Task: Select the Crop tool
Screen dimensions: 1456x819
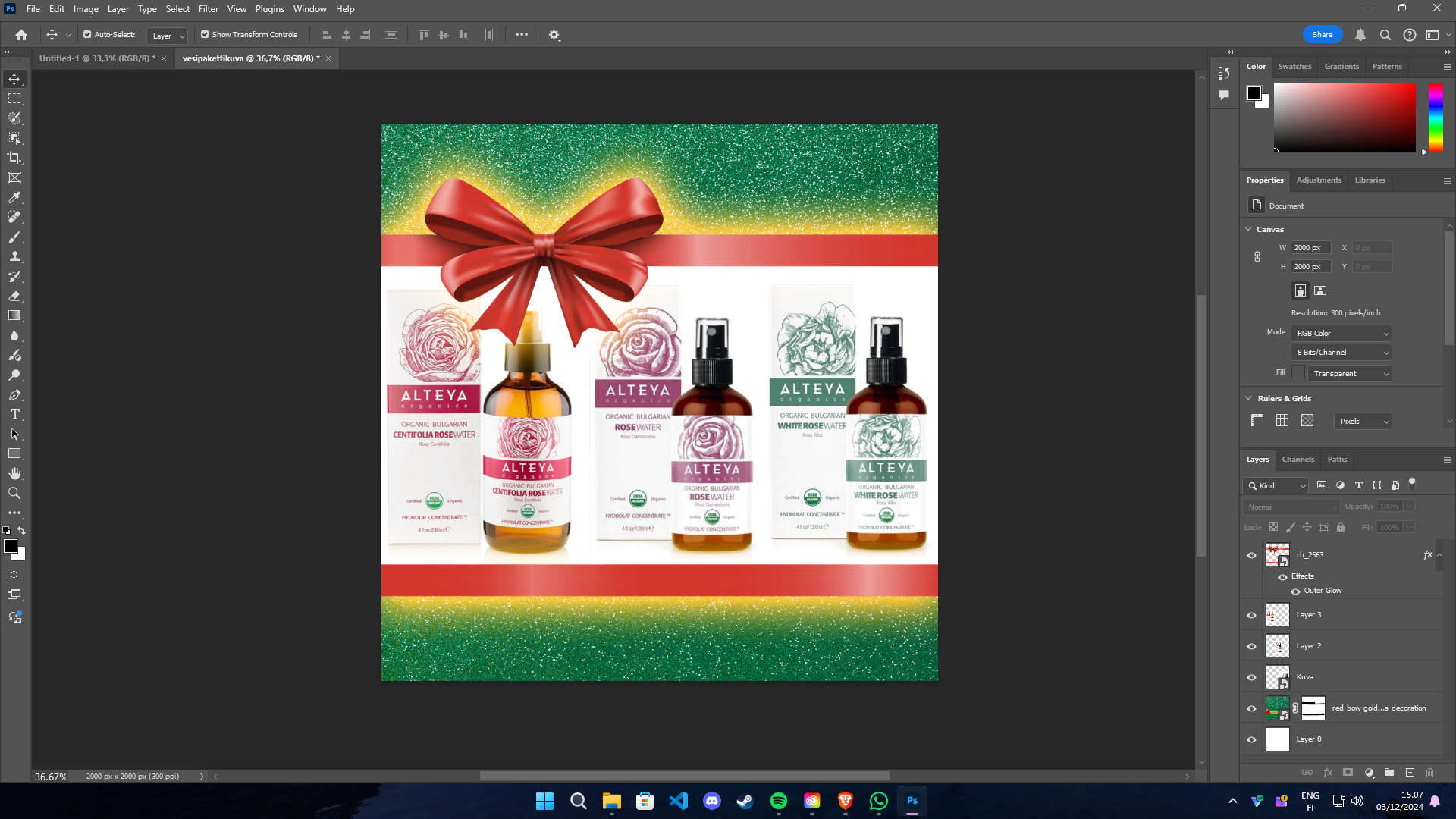Action: pyautogui.click(x=14, y=158)
